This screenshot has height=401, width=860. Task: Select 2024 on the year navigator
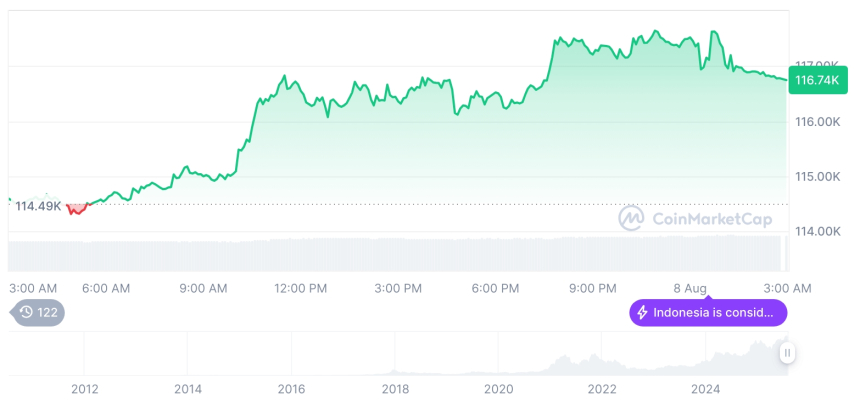[705, 388]
